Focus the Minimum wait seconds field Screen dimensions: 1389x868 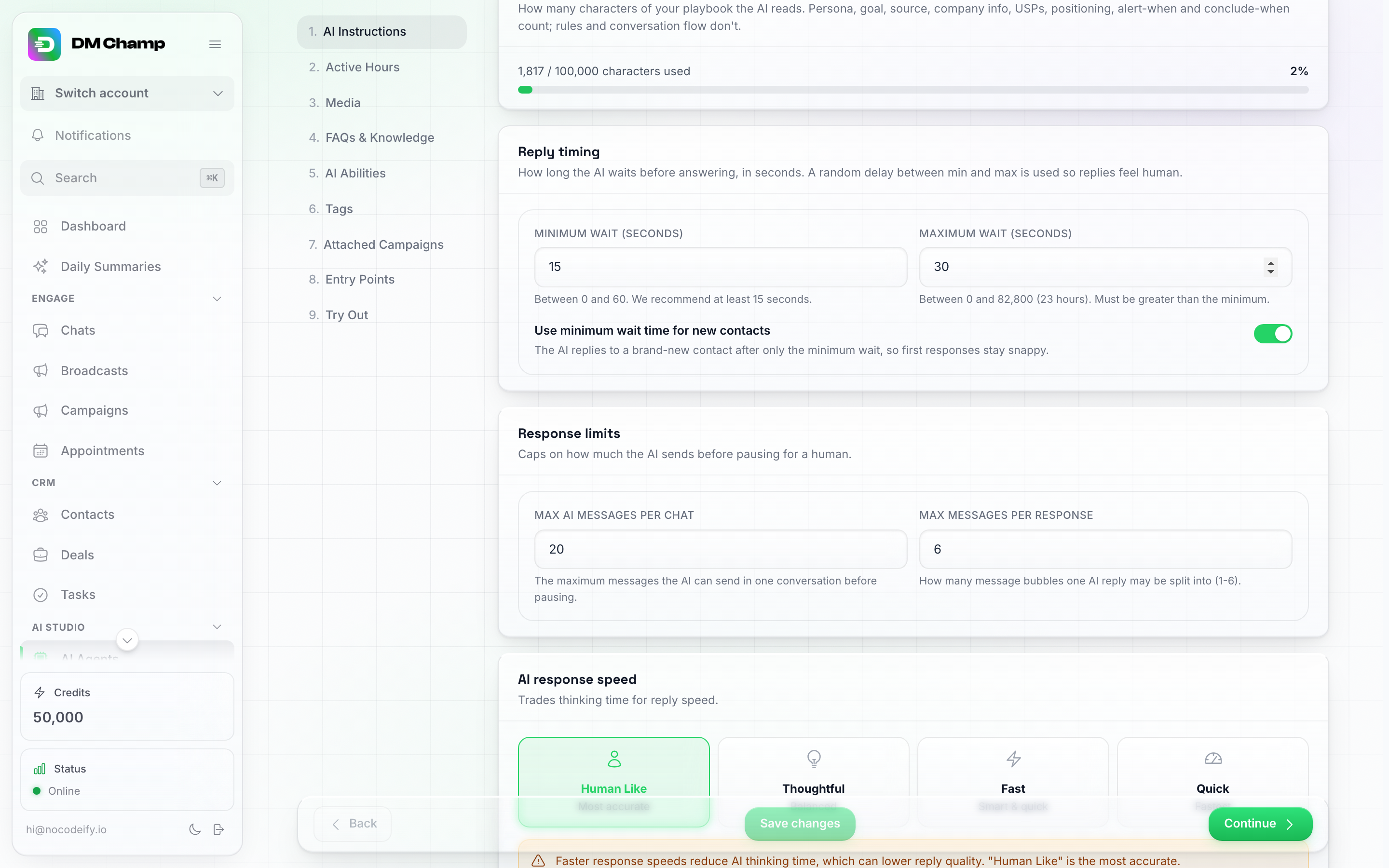tap(721, 267)
